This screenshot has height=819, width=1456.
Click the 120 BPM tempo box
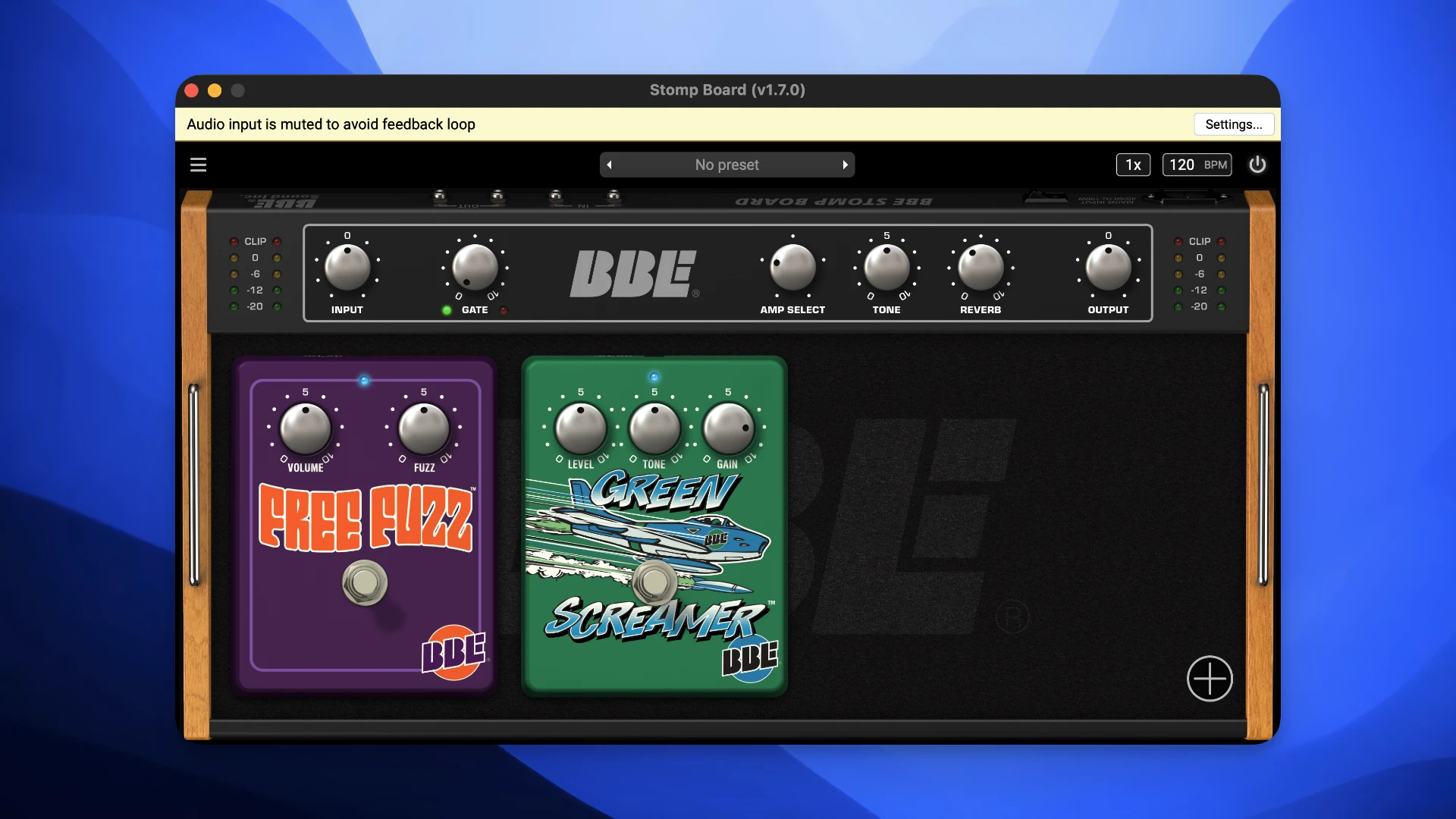(1197, 165)
